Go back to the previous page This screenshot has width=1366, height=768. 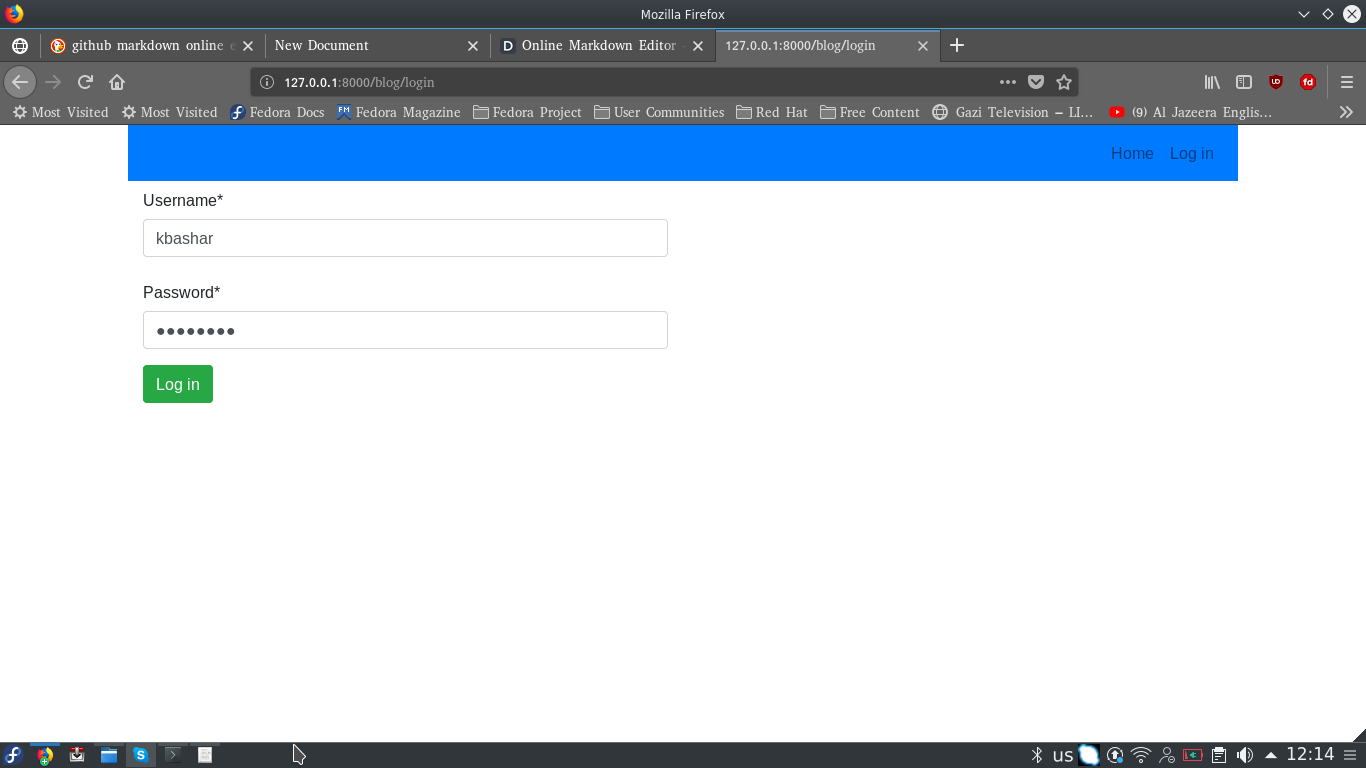click(20, 82)
